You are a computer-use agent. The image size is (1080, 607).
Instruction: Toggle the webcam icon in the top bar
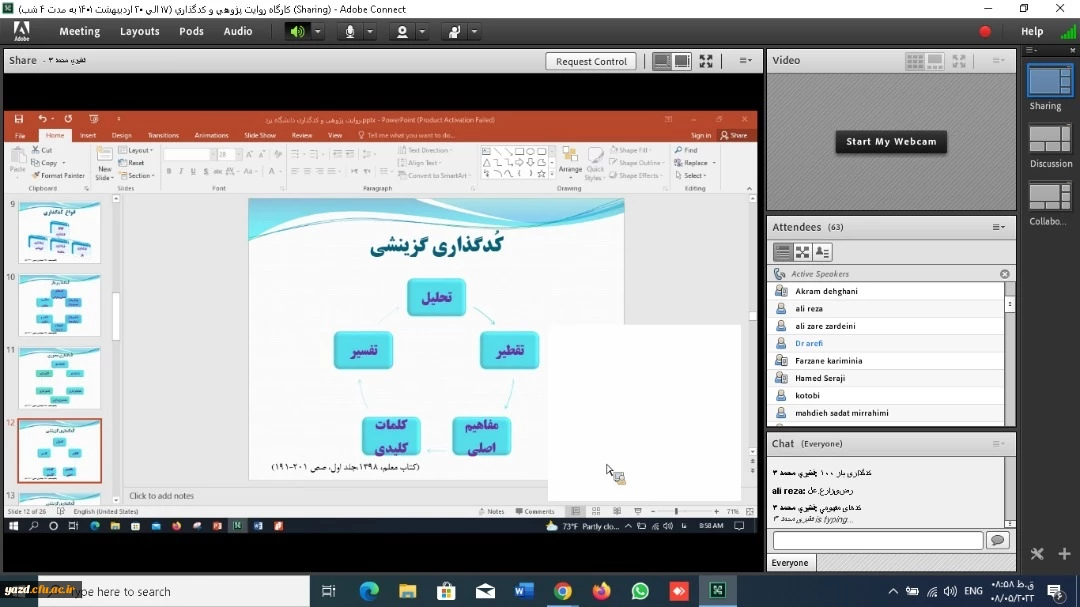pos(402,31)
